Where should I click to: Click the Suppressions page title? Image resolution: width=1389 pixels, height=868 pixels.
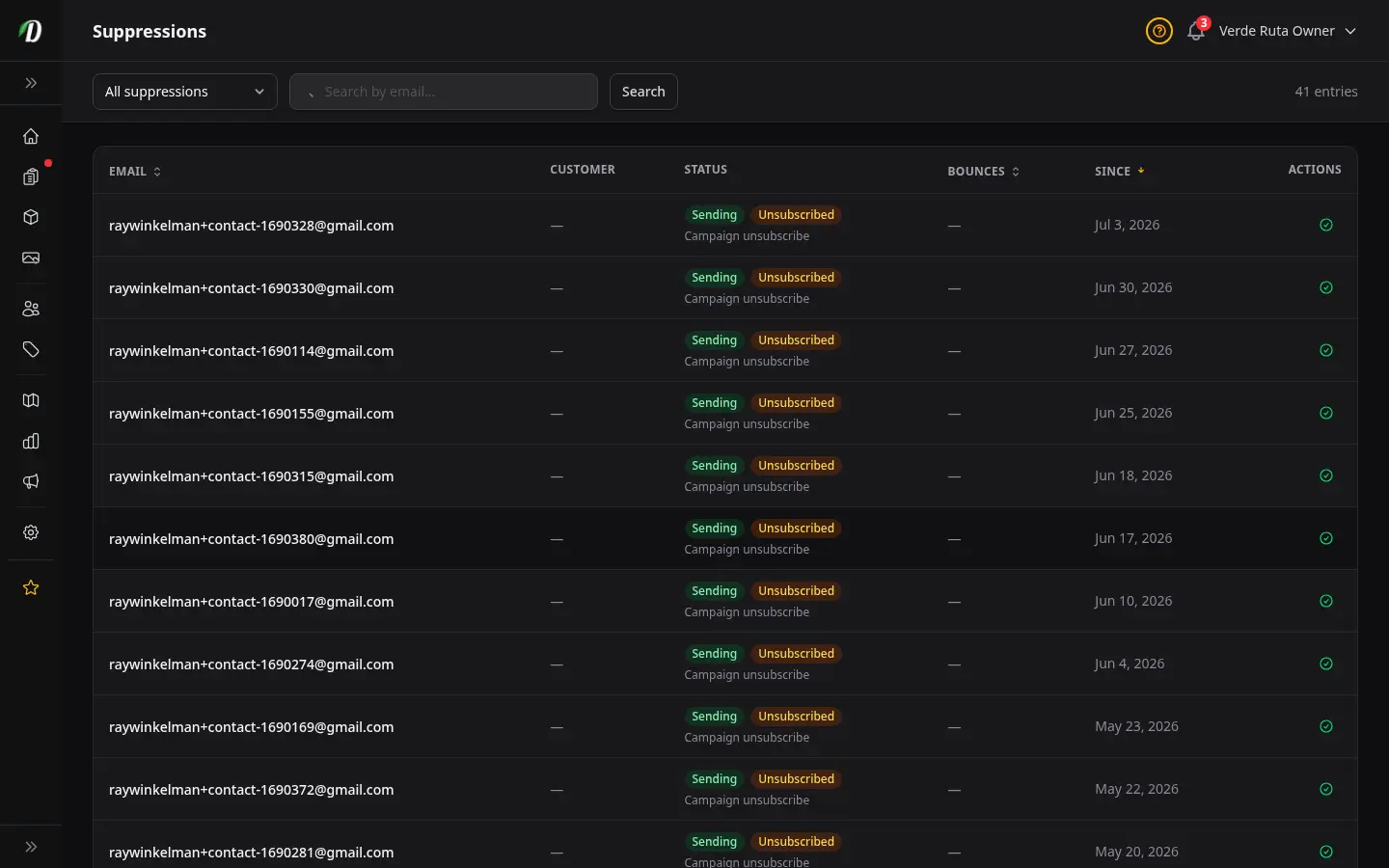(x=150, y=31)
